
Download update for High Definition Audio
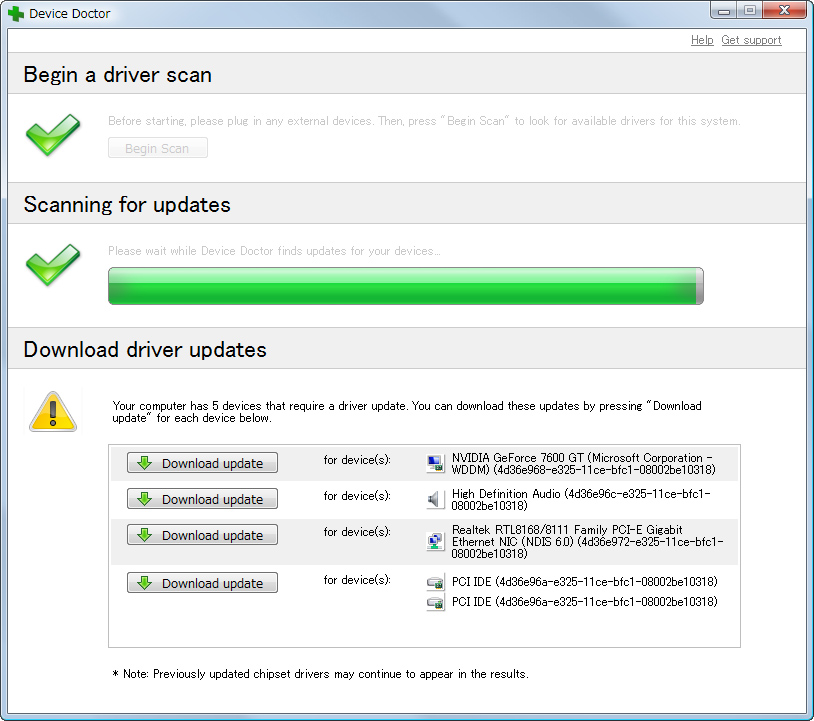pyautogui.click(x=202, y=498)
